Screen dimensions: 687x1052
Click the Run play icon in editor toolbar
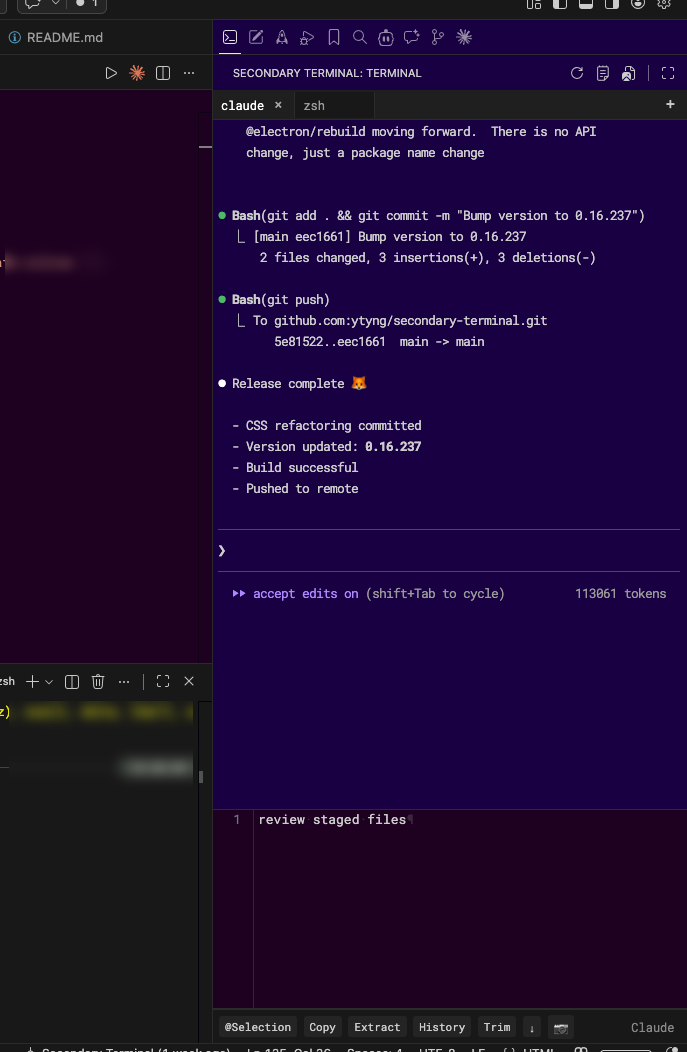[x=111, y=73]
